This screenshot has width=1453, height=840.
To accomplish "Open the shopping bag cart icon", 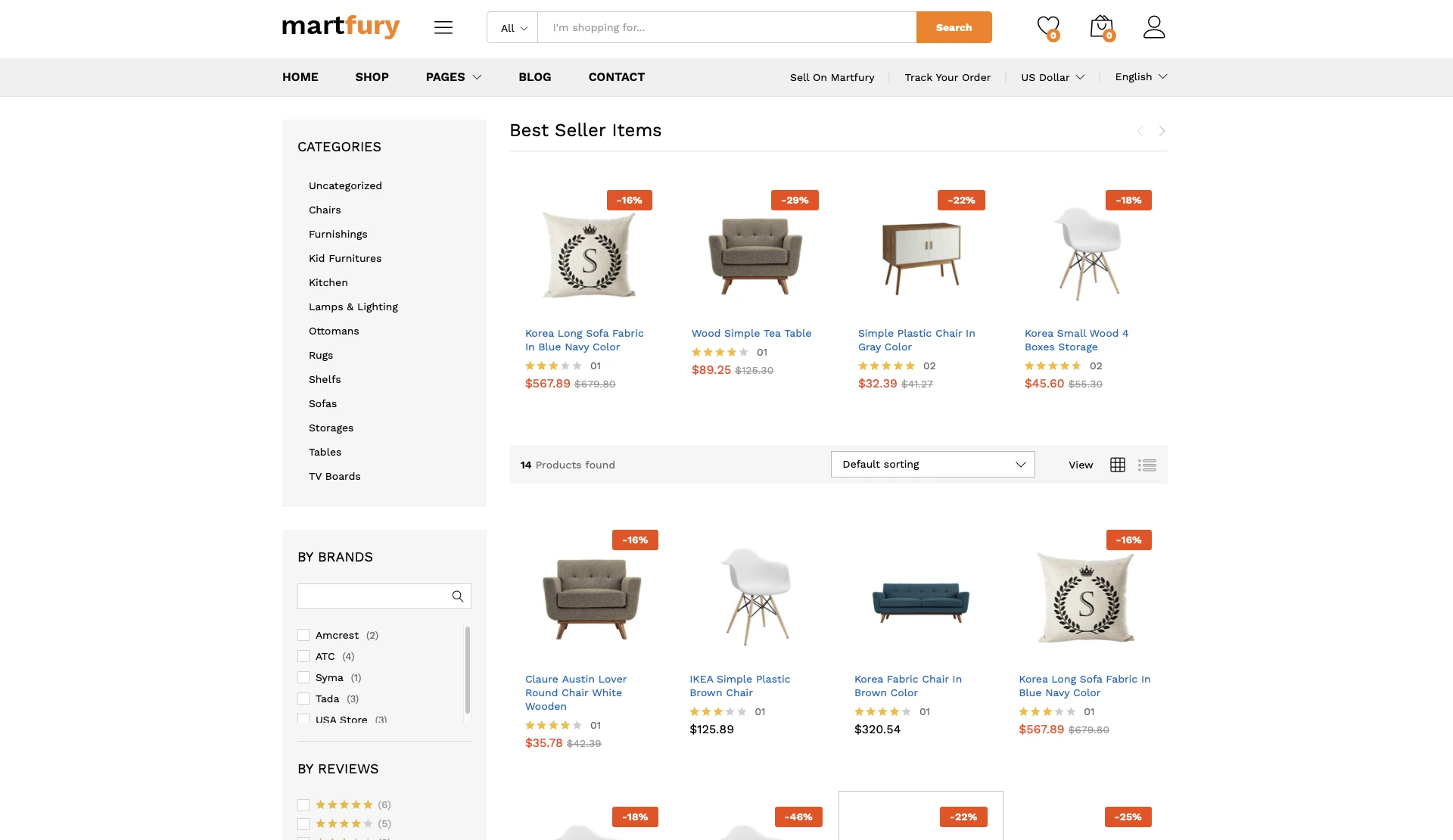I will click(x=1101, y=27).
